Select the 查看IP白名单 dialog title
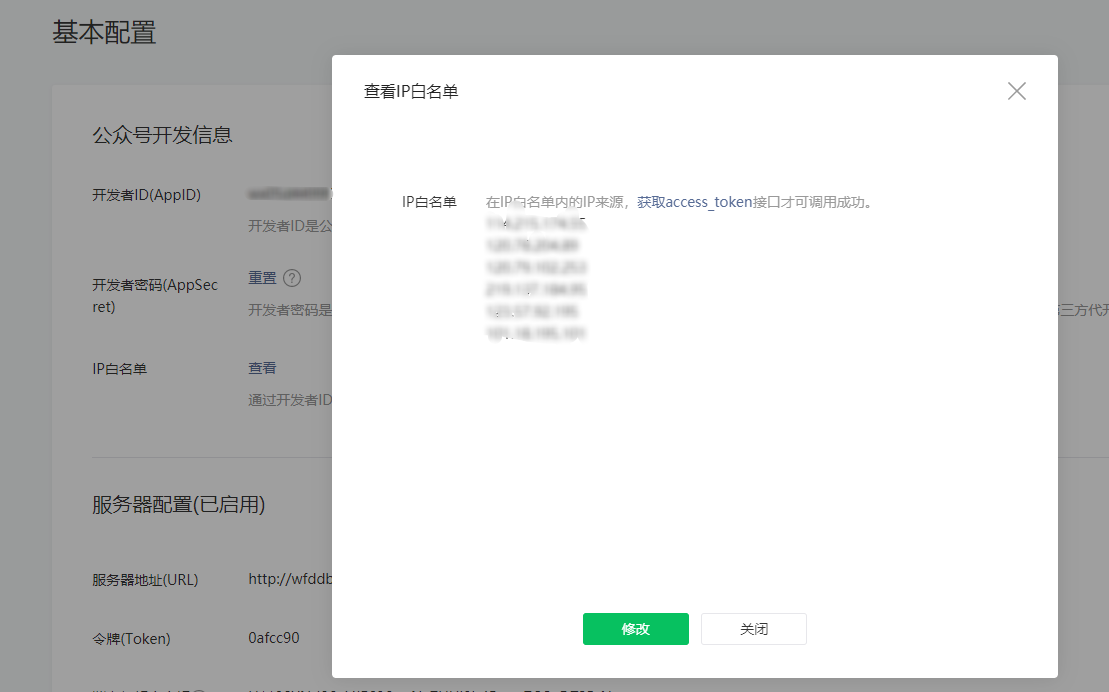Image resolution: width=1109 pixels, height=692 pixels. pyautogui.click(x=411, y=91)
